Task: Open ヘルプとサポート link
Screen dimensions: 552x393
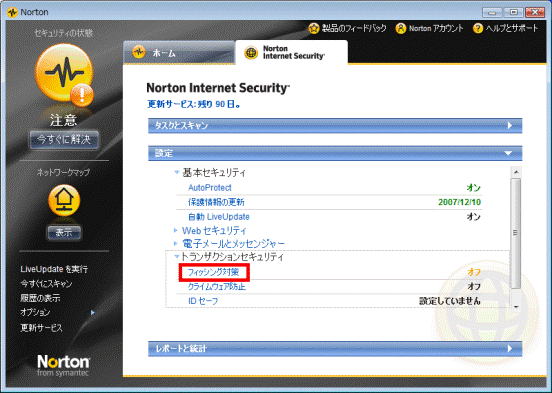Action: tap(512, 29)
